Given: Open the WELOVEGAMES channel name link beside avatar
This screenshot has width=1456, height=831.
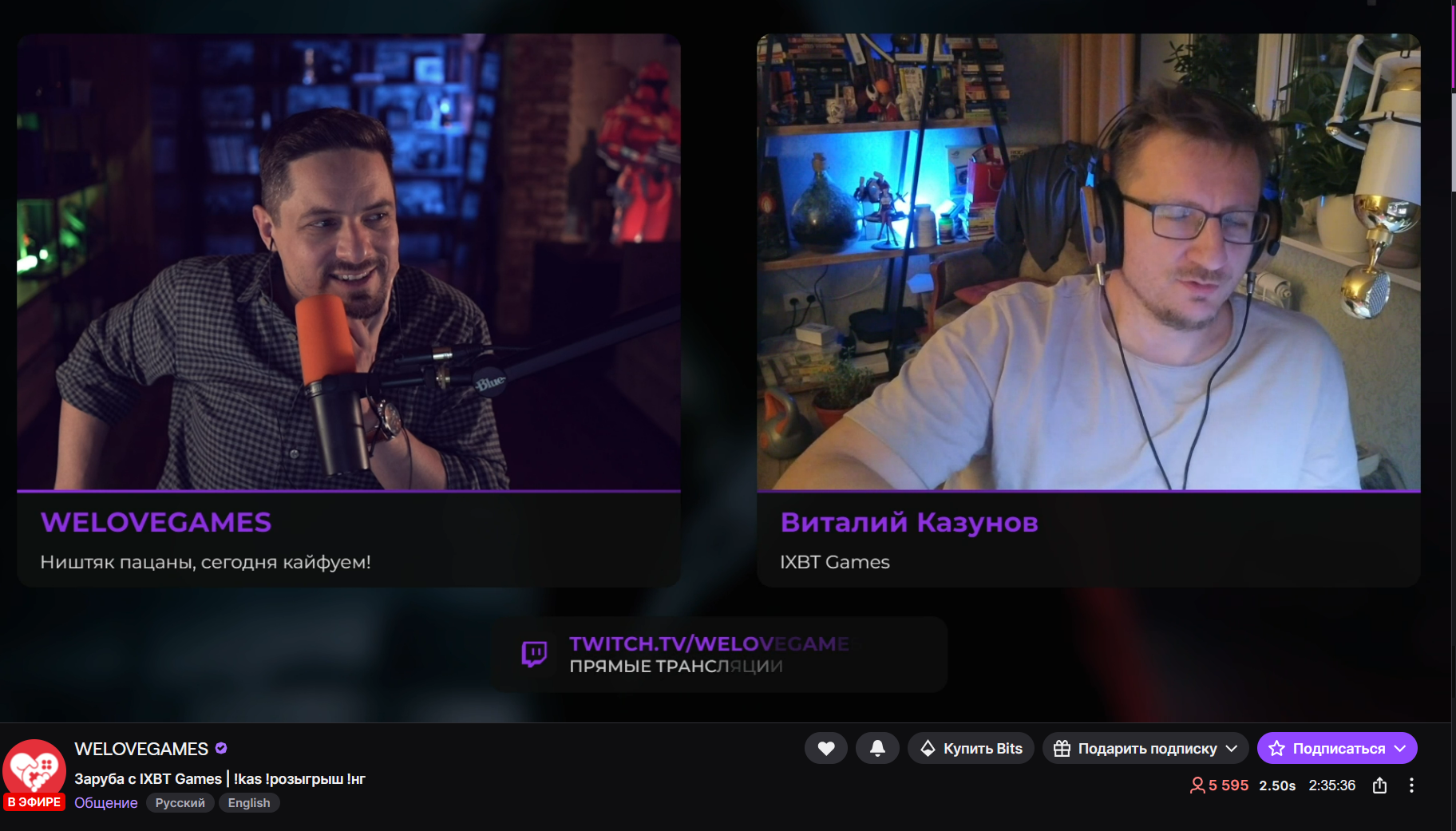Looking at the screenshot, I should pos(141,749).
